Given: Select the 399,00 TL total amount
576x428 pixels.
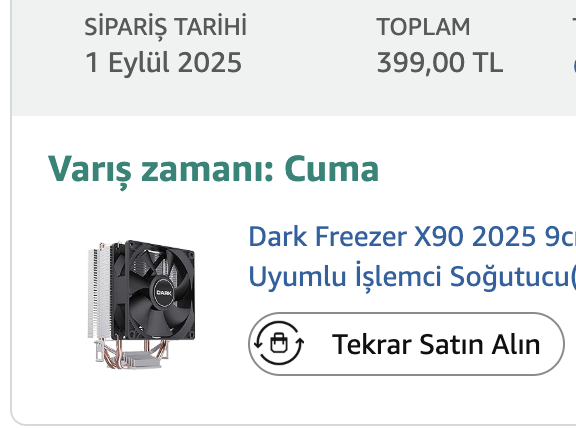Looking at the screenshot, I should [x=440, y=62].
